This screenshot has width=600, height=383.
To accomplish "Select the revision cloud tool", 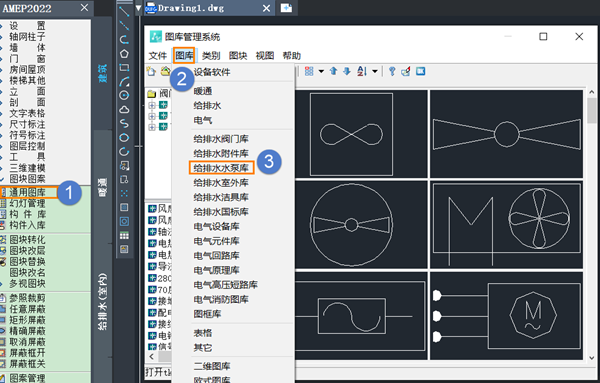I will tap(124, 109).
